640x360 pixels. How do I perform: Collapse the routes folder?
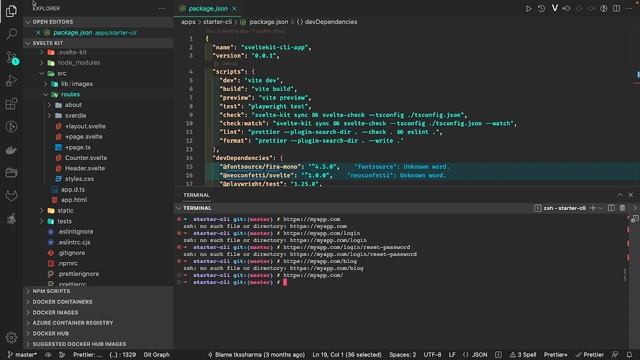(98, 94)
